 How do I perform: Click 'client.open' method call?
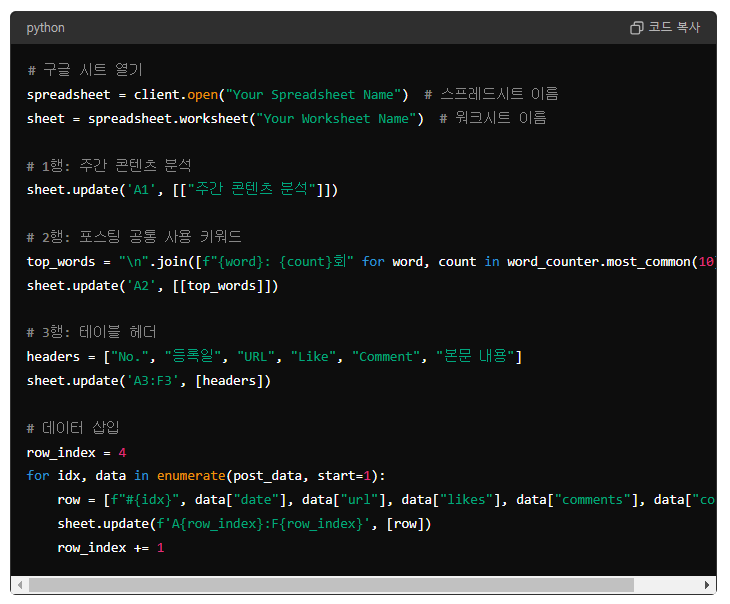(176, 95)
